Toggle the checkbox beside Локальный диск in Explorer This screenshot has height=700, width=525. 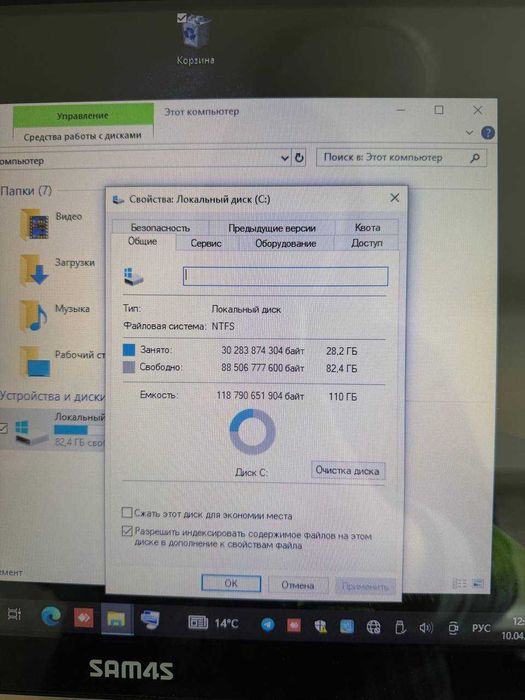point(4,429)
